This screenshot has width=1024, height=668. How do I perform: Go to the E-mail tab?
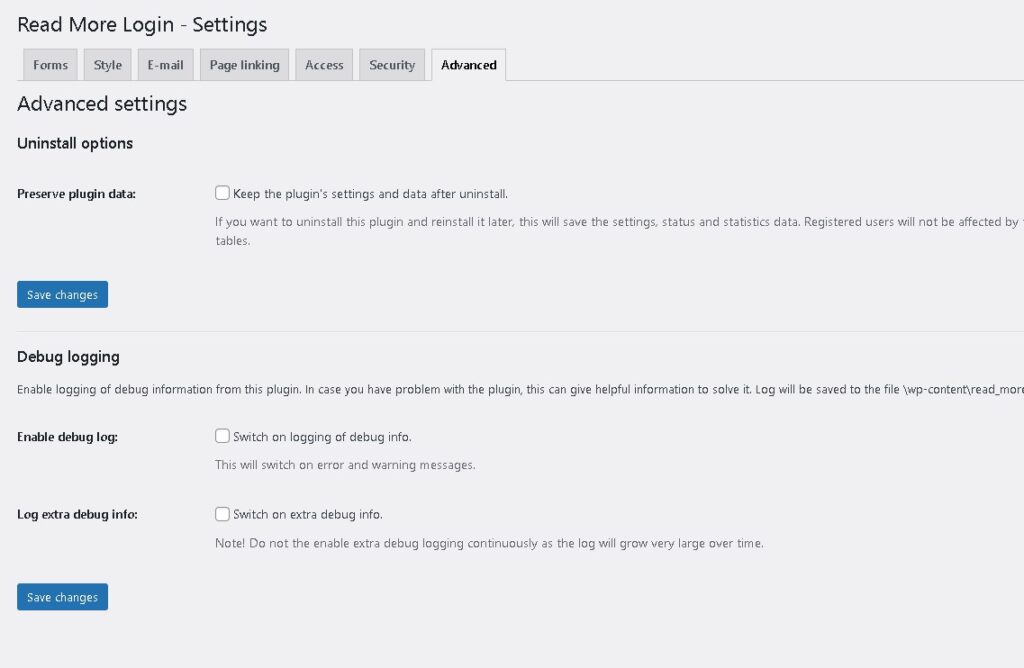tap(165, 65)
